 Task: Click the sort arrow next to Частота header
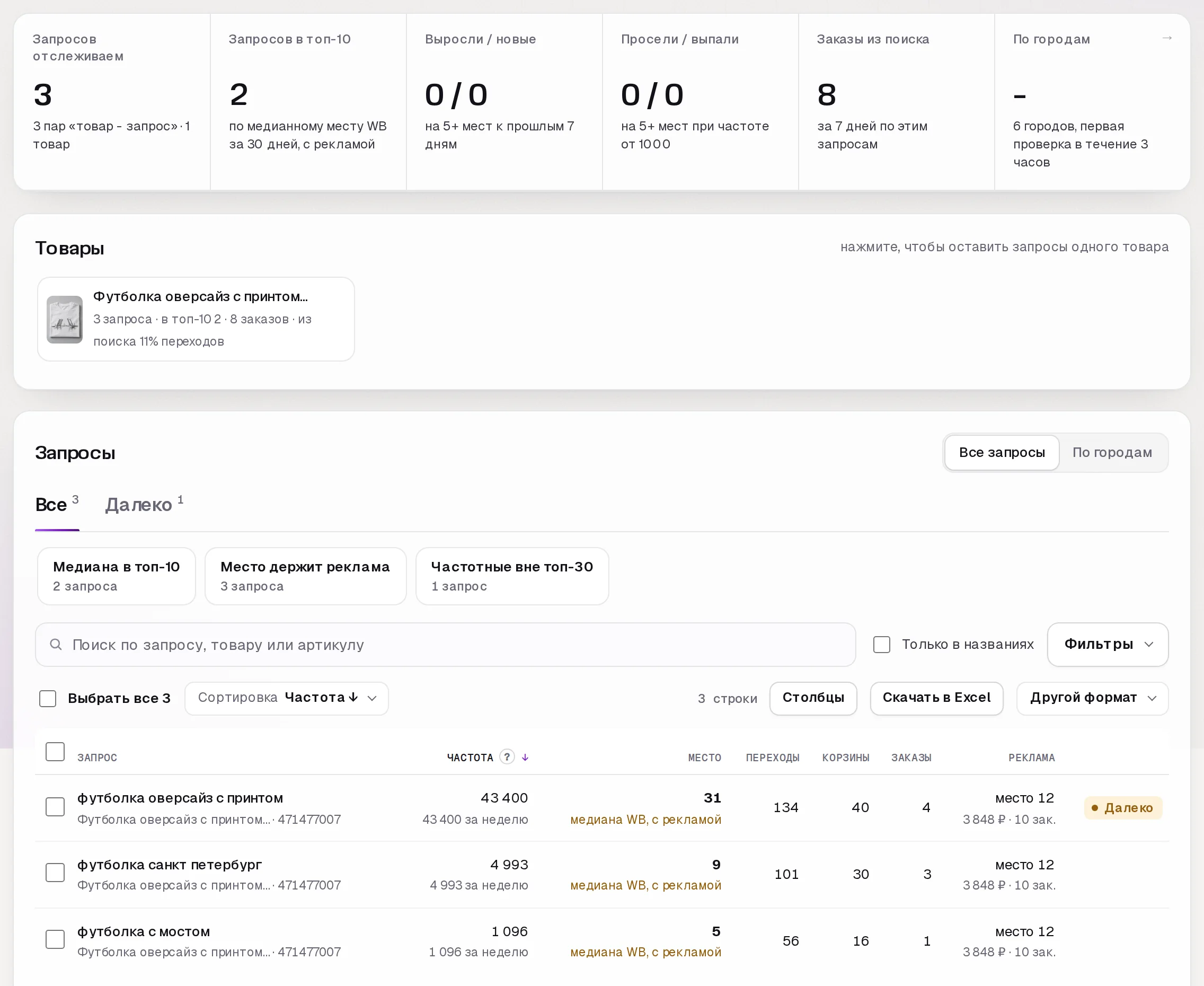[525, 757]
